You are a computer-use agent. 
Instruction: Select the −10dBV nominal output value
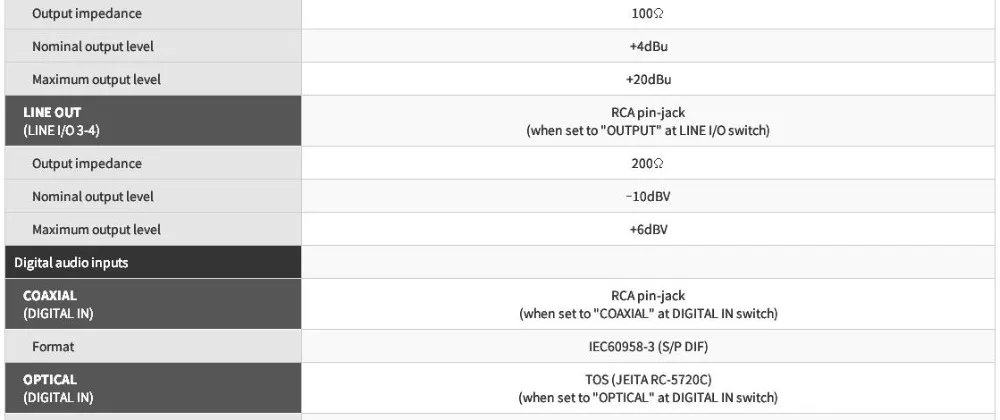648,197
